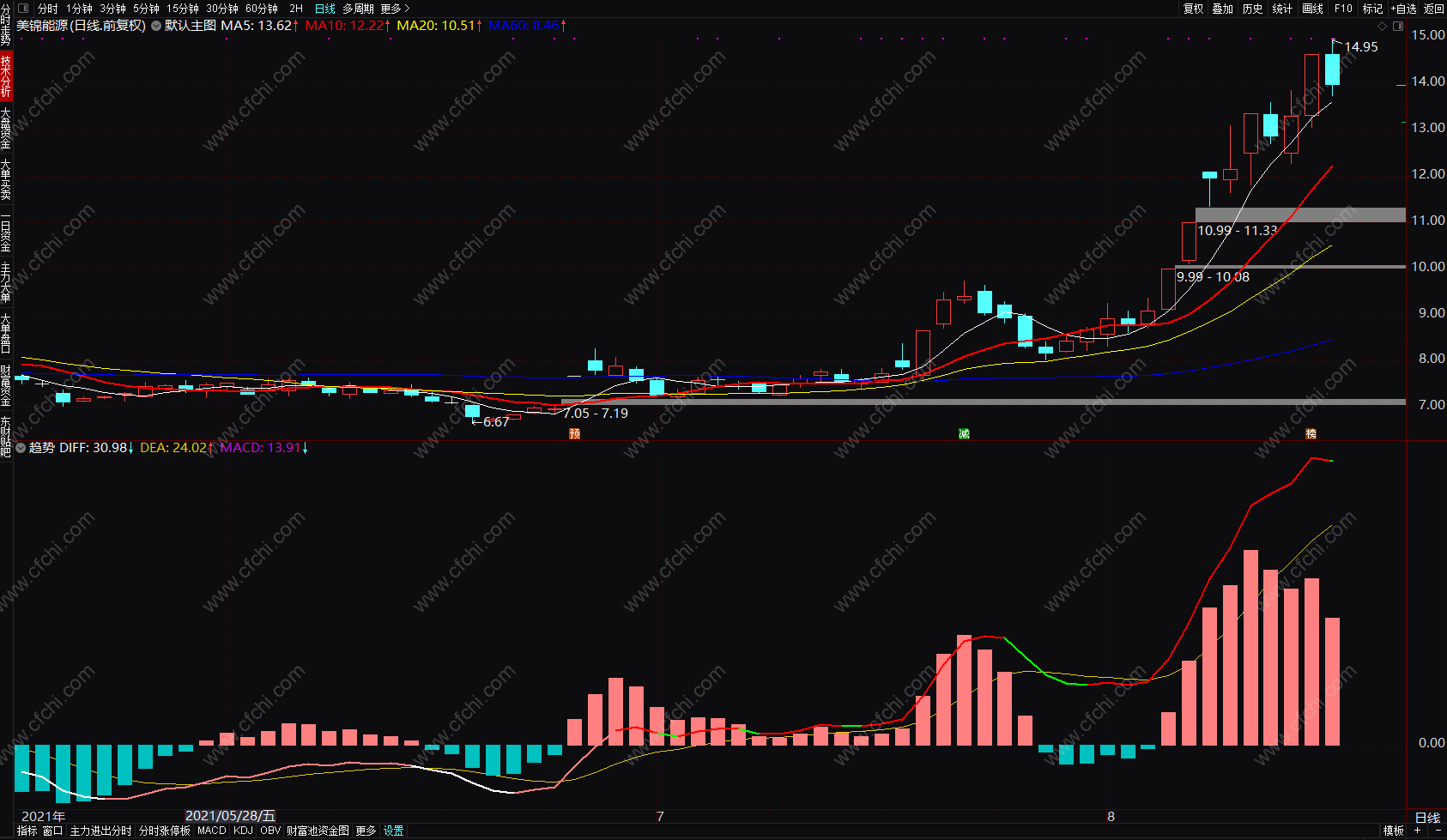Open 大盘资金 in left sidebar
Screen dimensions: 1447x840
(6, 128)
